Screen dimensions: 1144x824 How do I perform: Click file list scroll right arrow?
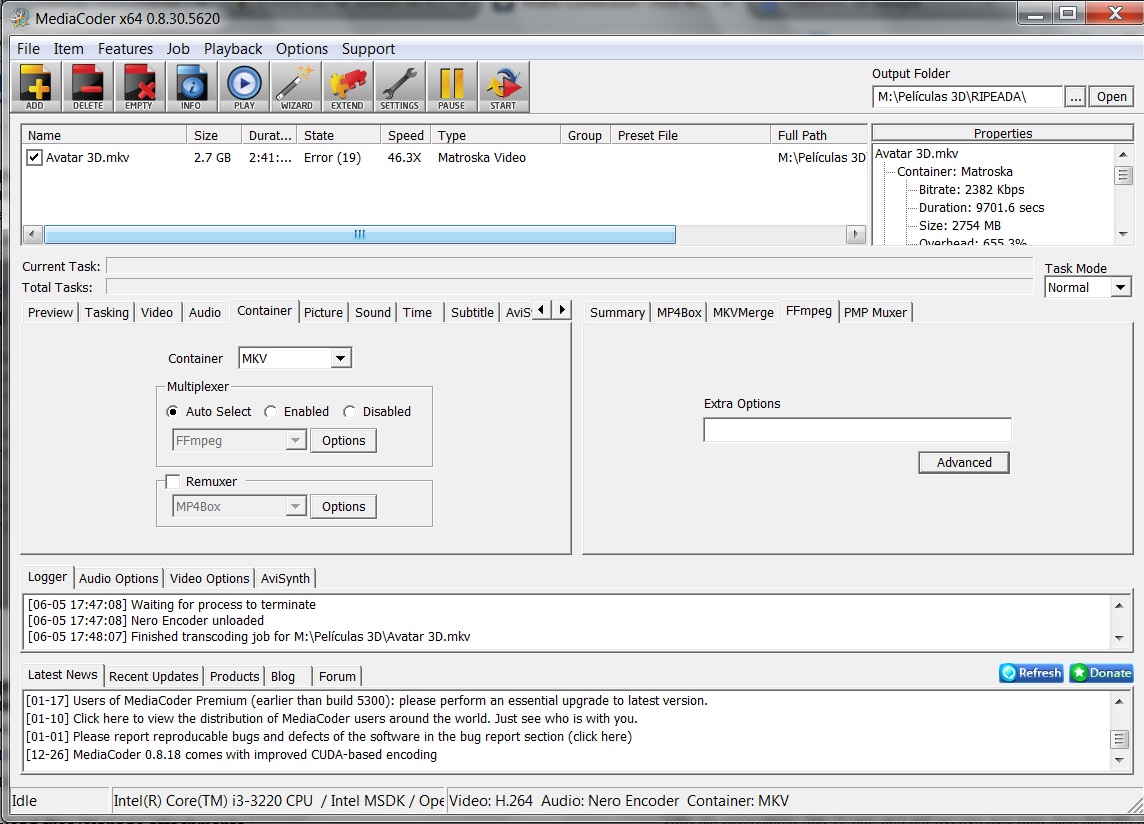856,234
